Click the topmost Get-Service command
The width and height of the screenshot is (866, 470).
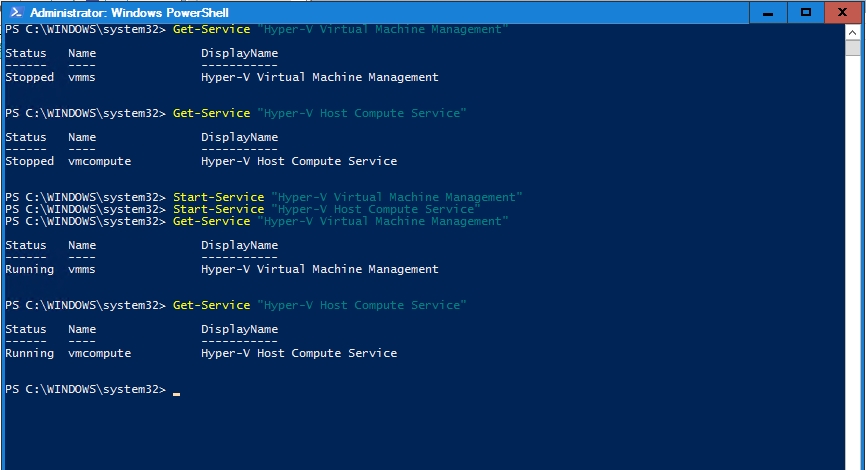(340, 29)
